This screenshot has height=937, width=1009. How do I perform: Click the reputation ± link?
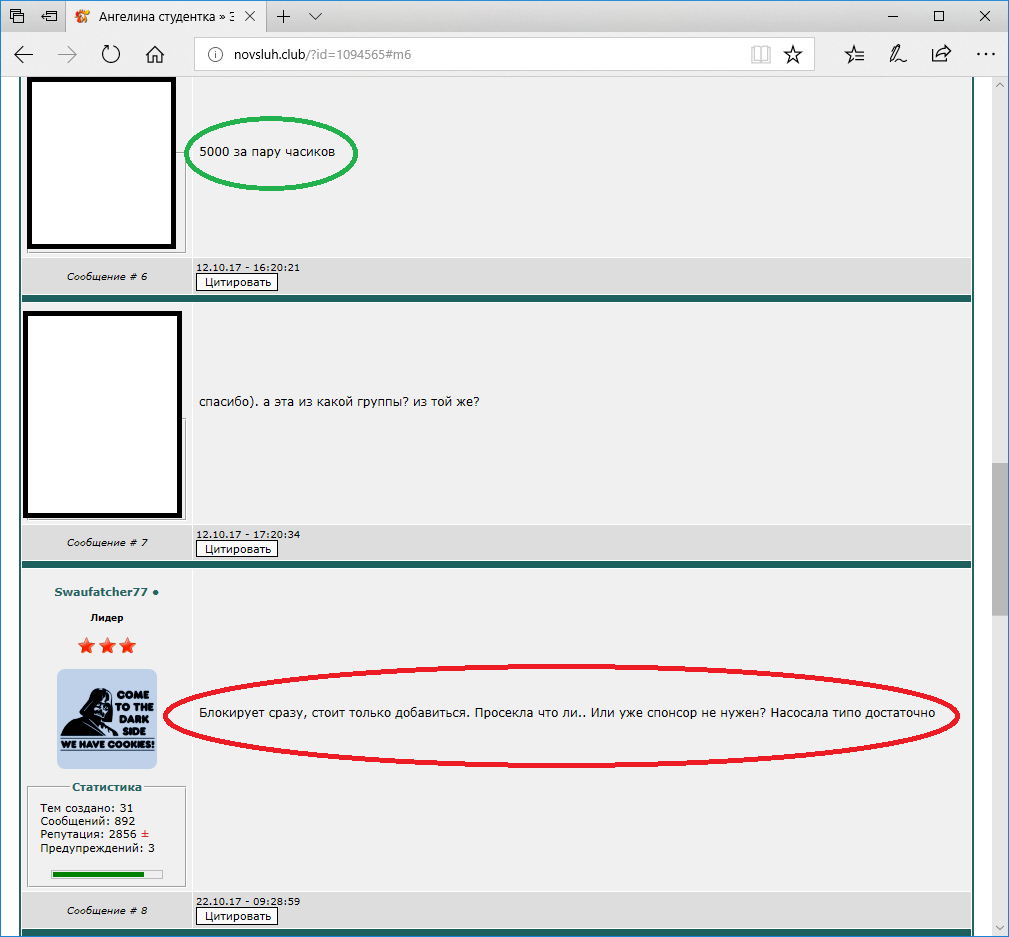(x=145, y=834)
